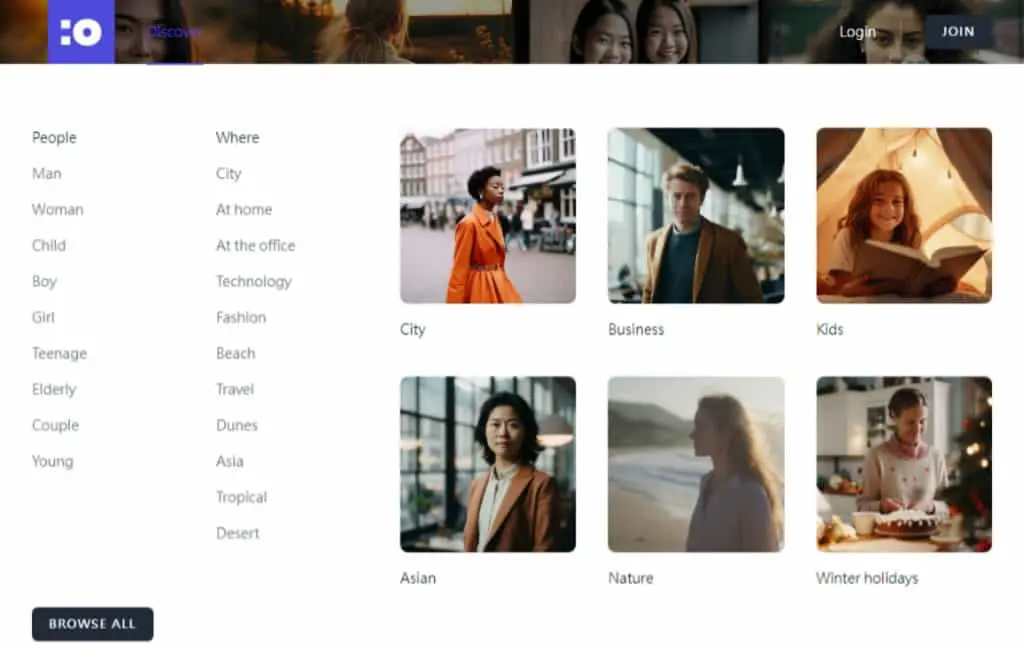
Task: Click the Login link
Action: [857, 31]
